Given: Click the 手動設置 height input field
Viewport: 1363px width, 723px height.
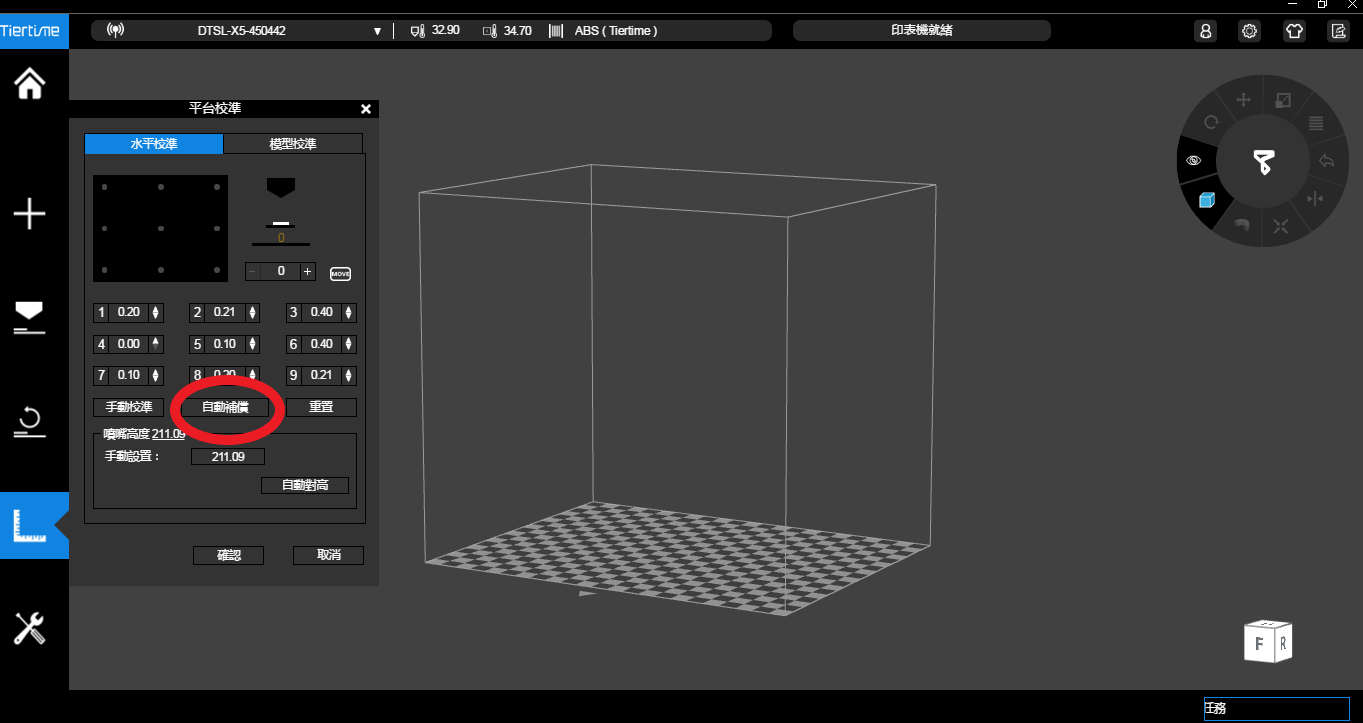Looking at the screenshot, I should [x=228, y=457].
